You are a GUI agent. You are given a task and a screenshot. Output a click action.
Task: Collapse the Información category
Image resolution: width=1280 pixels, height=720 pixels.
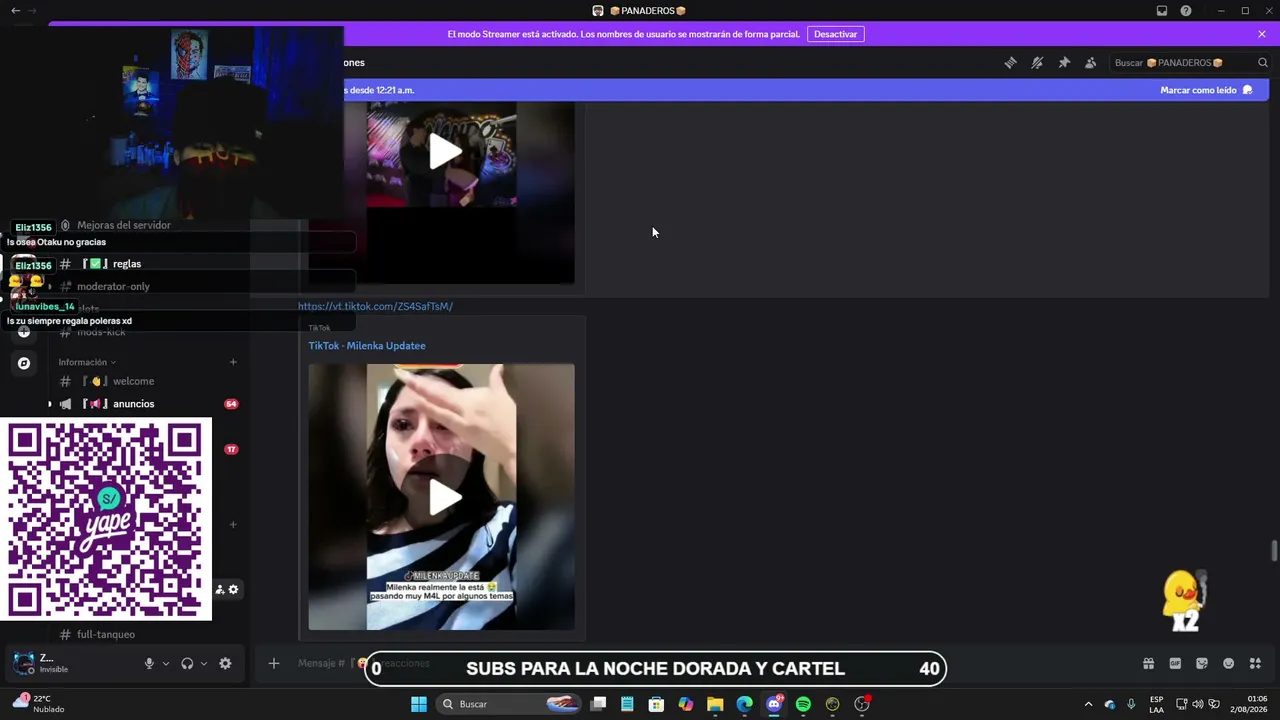click(x=87, y=362)
